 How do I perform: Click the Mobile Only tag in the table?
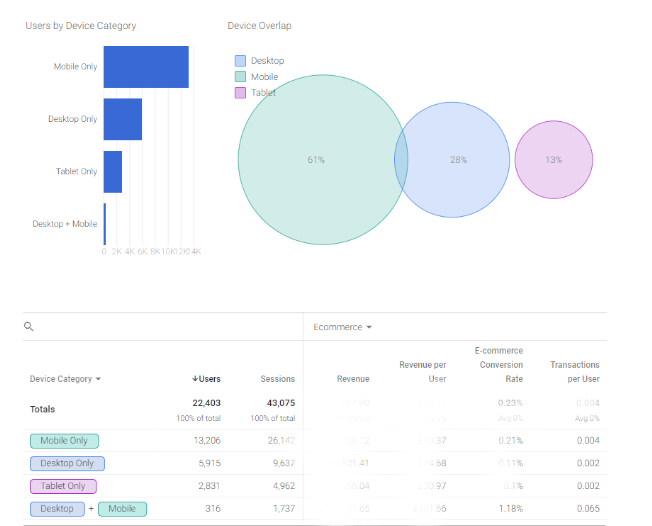[x=64, y=441]
